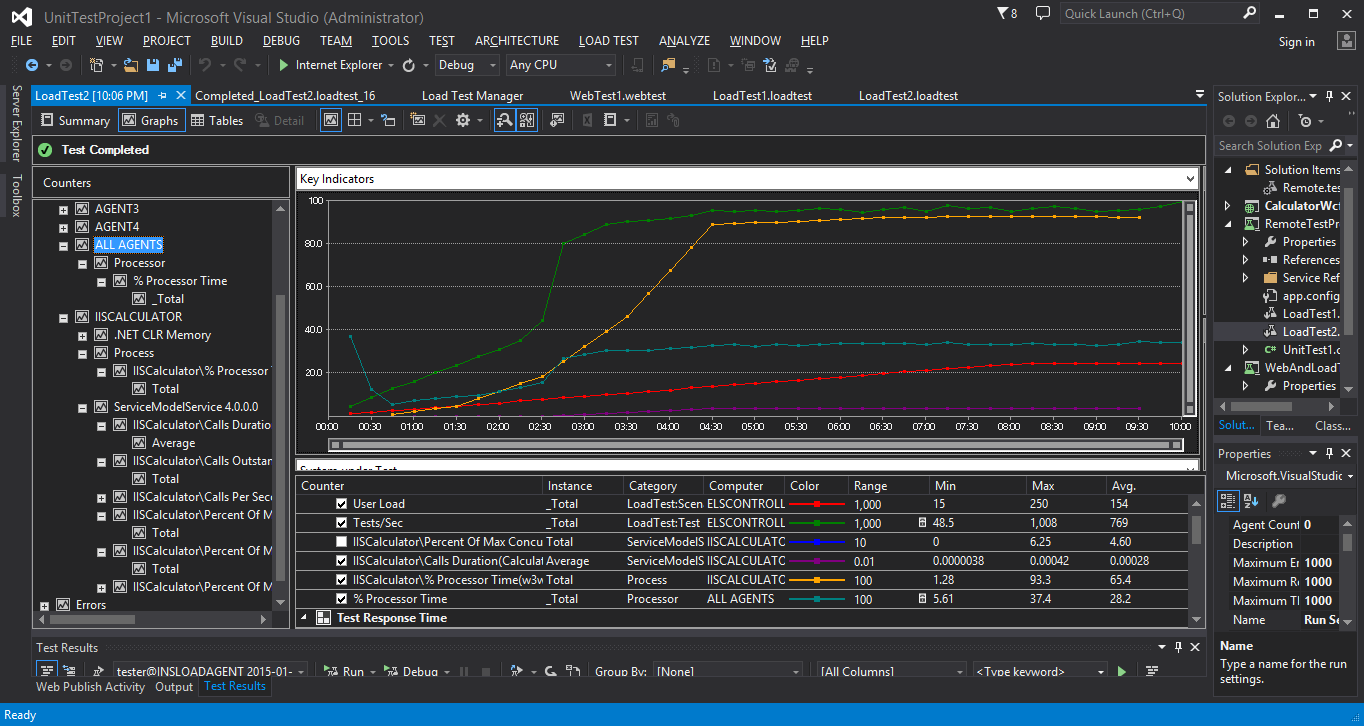The height and width of the screenshot is (726, 1364).
Task: Switch to Load Test Manager tab
Action: coord(472,96)
